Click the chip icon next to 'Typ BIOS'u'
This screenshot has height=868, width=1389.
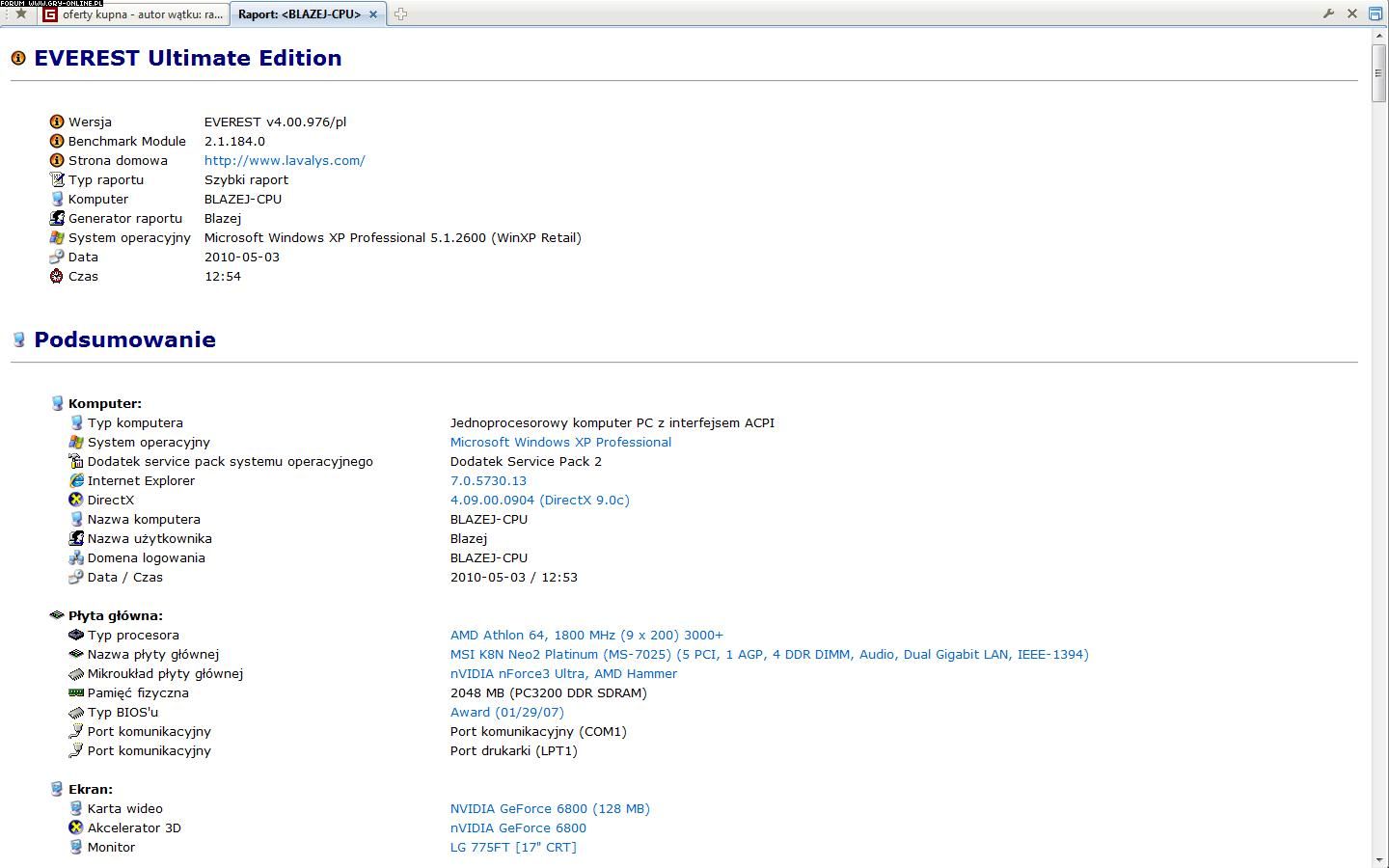[76, 712]
